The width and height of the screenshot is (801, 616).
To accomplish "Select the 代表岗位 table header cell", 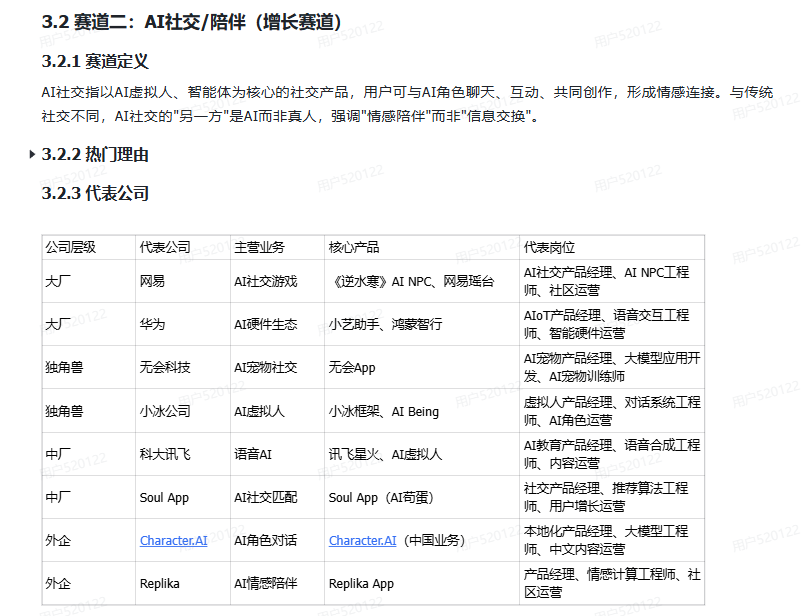I will pyautogui.click(x=549, y=247).
